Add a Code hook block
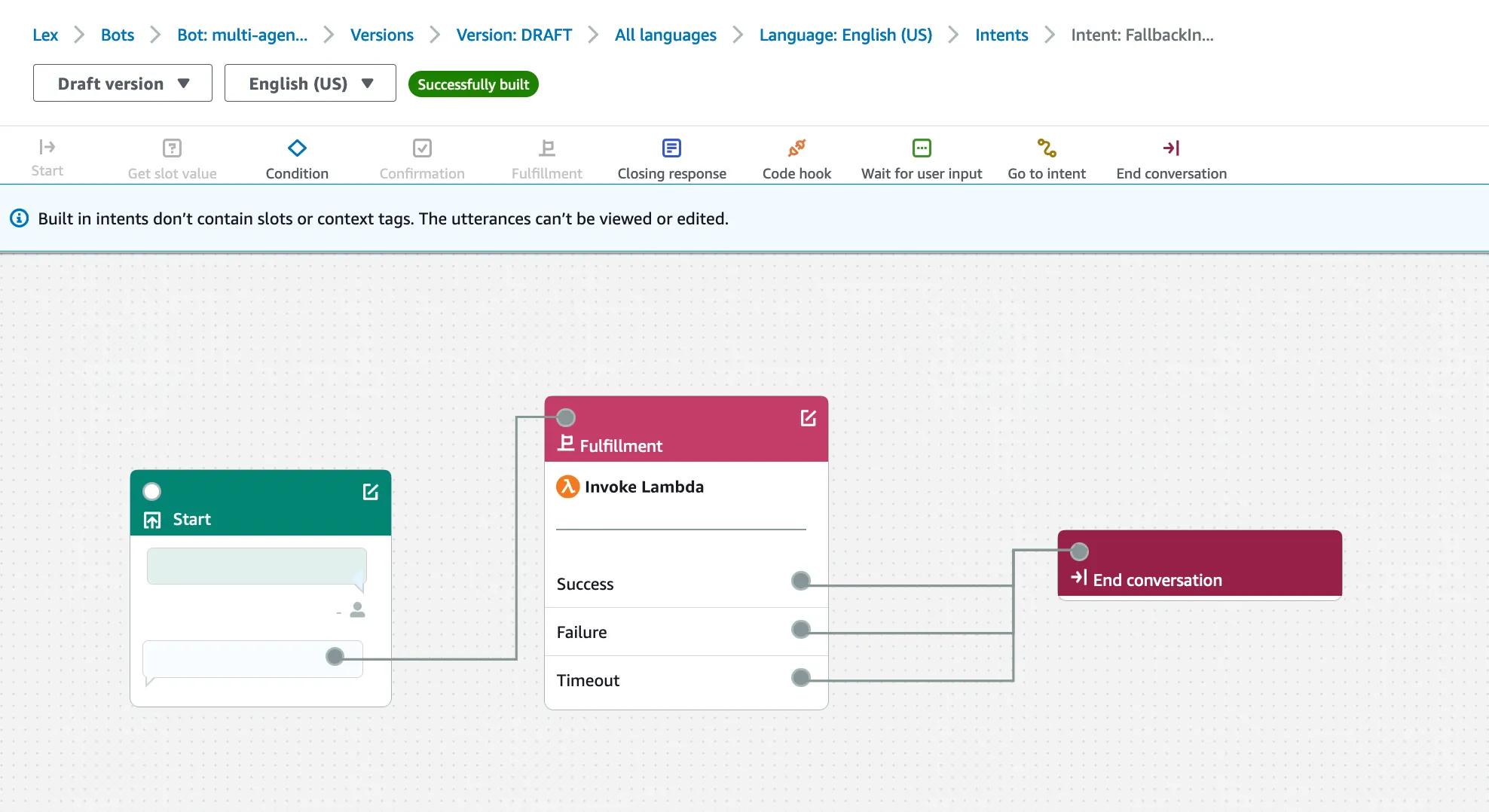The height and width of the screenshot is (812, 1489). pos(796,148)
